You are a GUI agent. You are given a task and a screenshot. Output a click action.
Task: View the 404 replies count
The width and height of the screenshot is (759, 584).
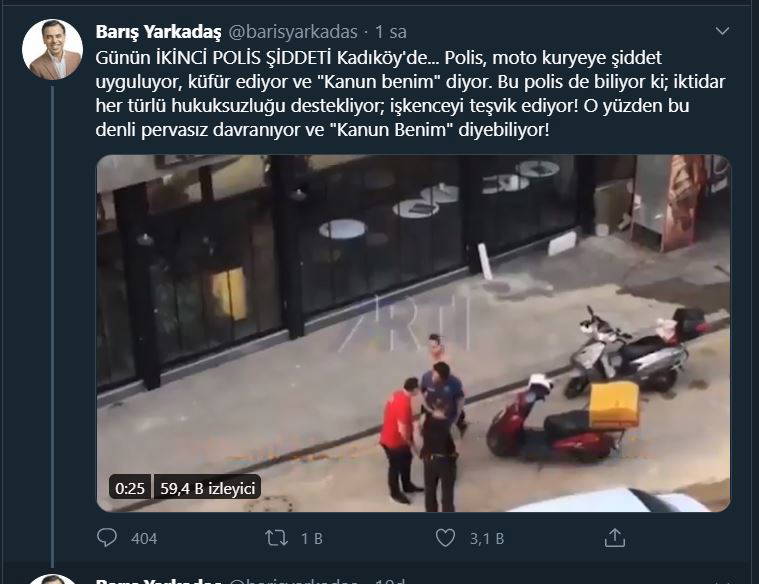click(144, 538)
